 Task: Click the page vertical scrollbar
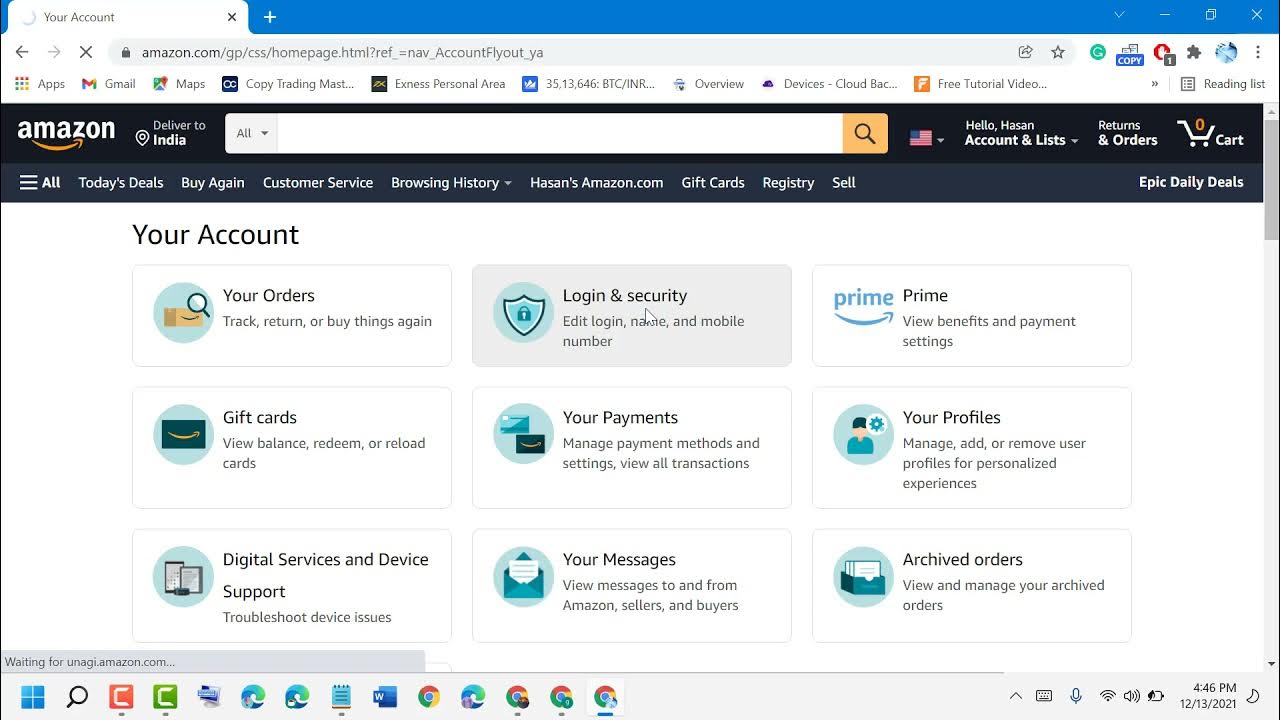pos(1271,180)
